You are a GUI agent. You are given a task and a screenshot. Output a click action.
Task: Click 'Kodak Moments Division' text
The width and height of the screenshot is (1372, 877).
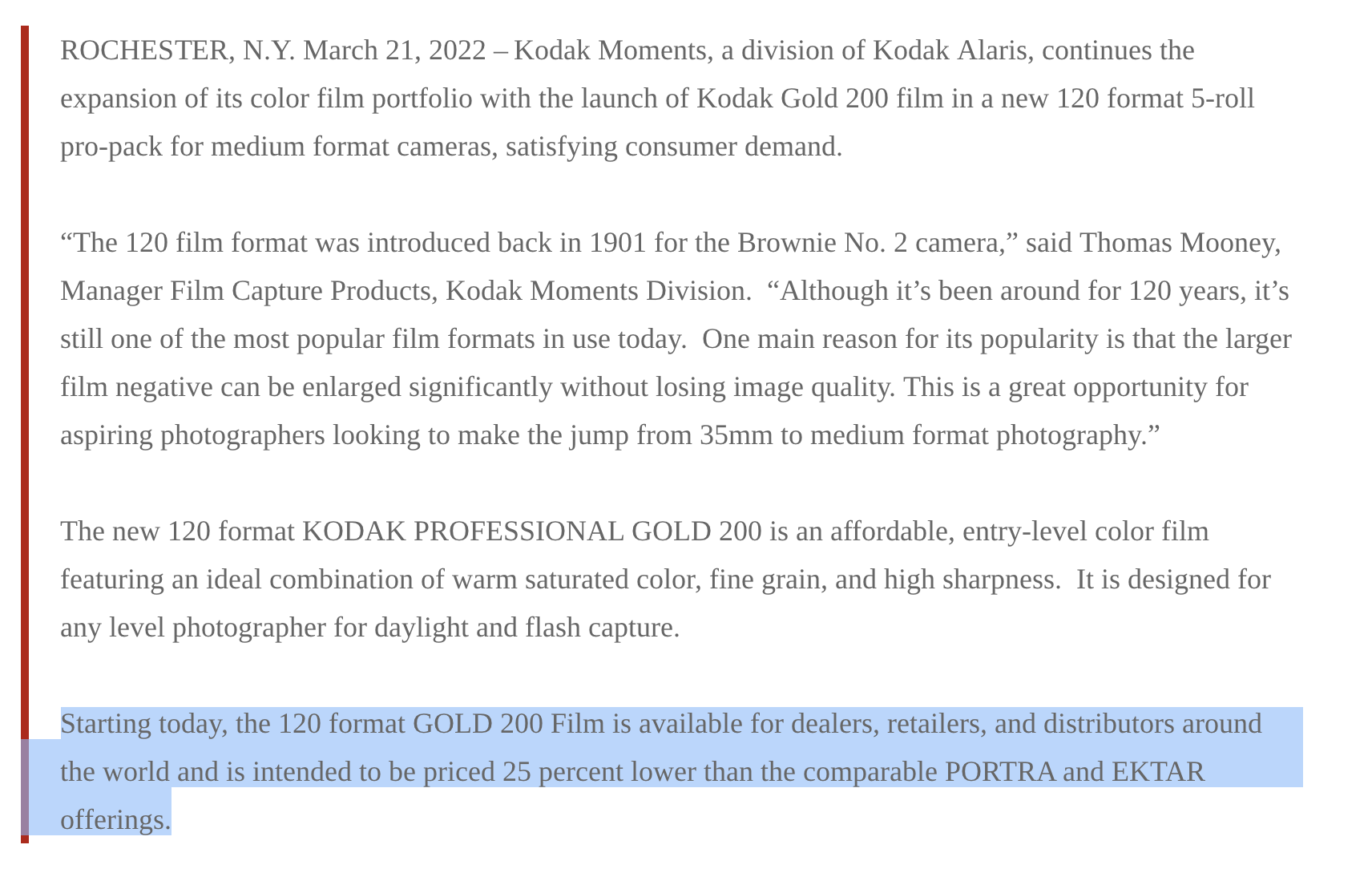595,291
